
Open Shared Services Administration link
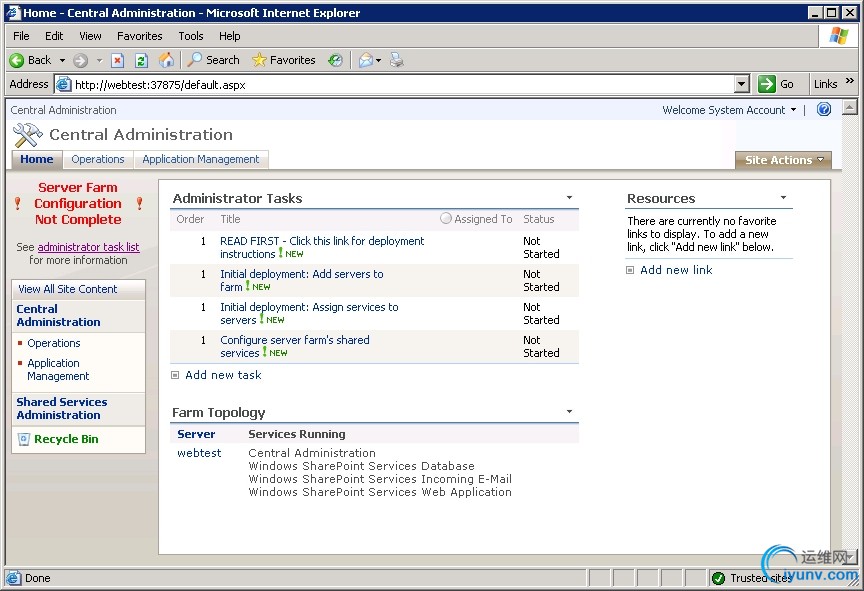(x=62, y=409)
